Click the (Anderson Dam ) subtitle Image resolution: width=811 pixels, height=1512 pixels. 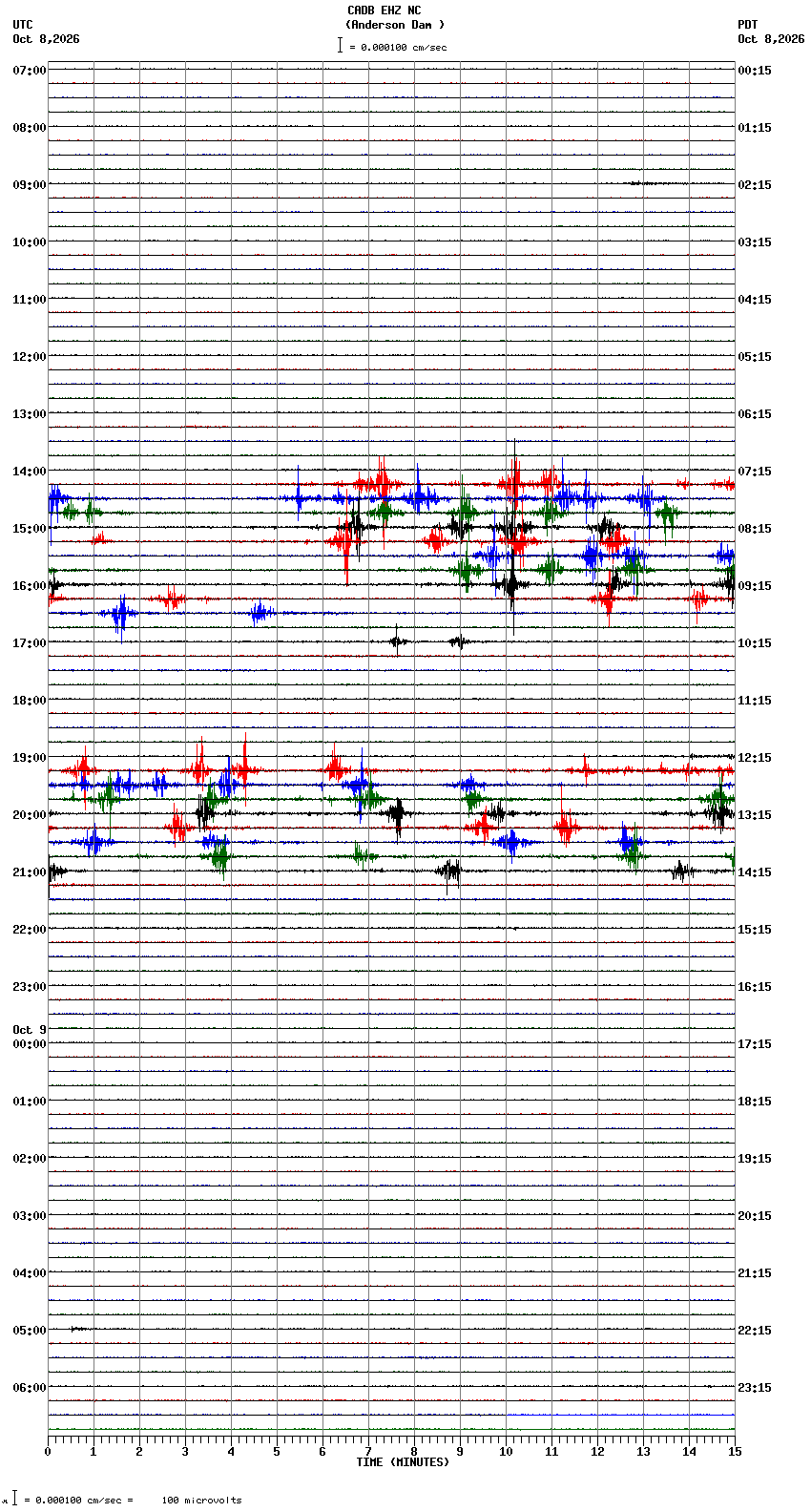(x=395, y=25)
